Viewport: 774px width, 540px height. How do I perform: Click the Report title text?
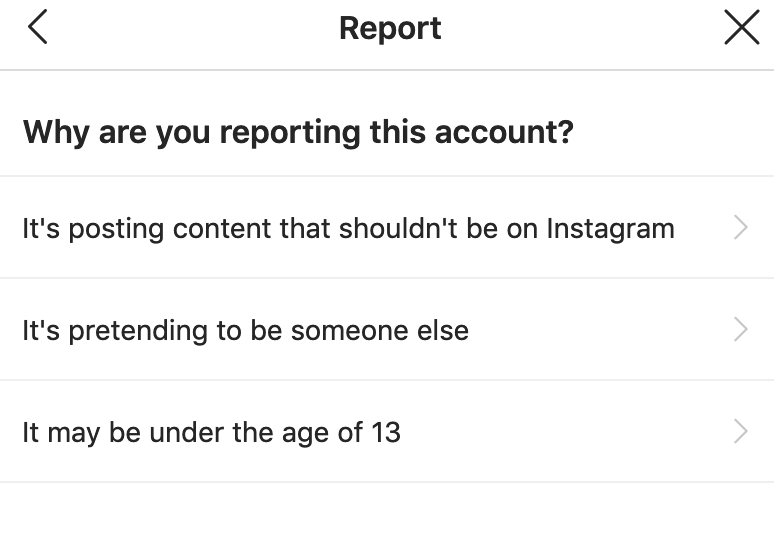coord(390,28)
